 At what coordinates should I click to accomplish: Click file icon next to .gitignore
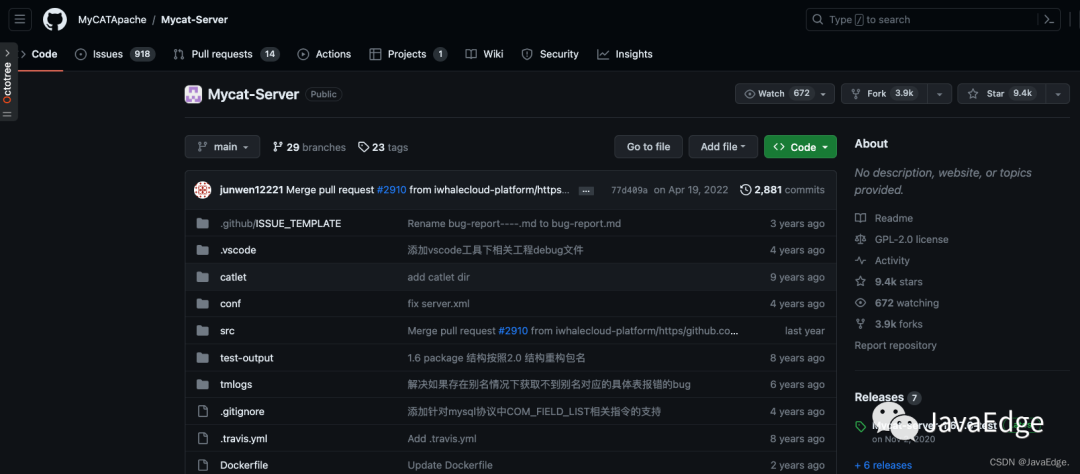click(x=202, y=411)
